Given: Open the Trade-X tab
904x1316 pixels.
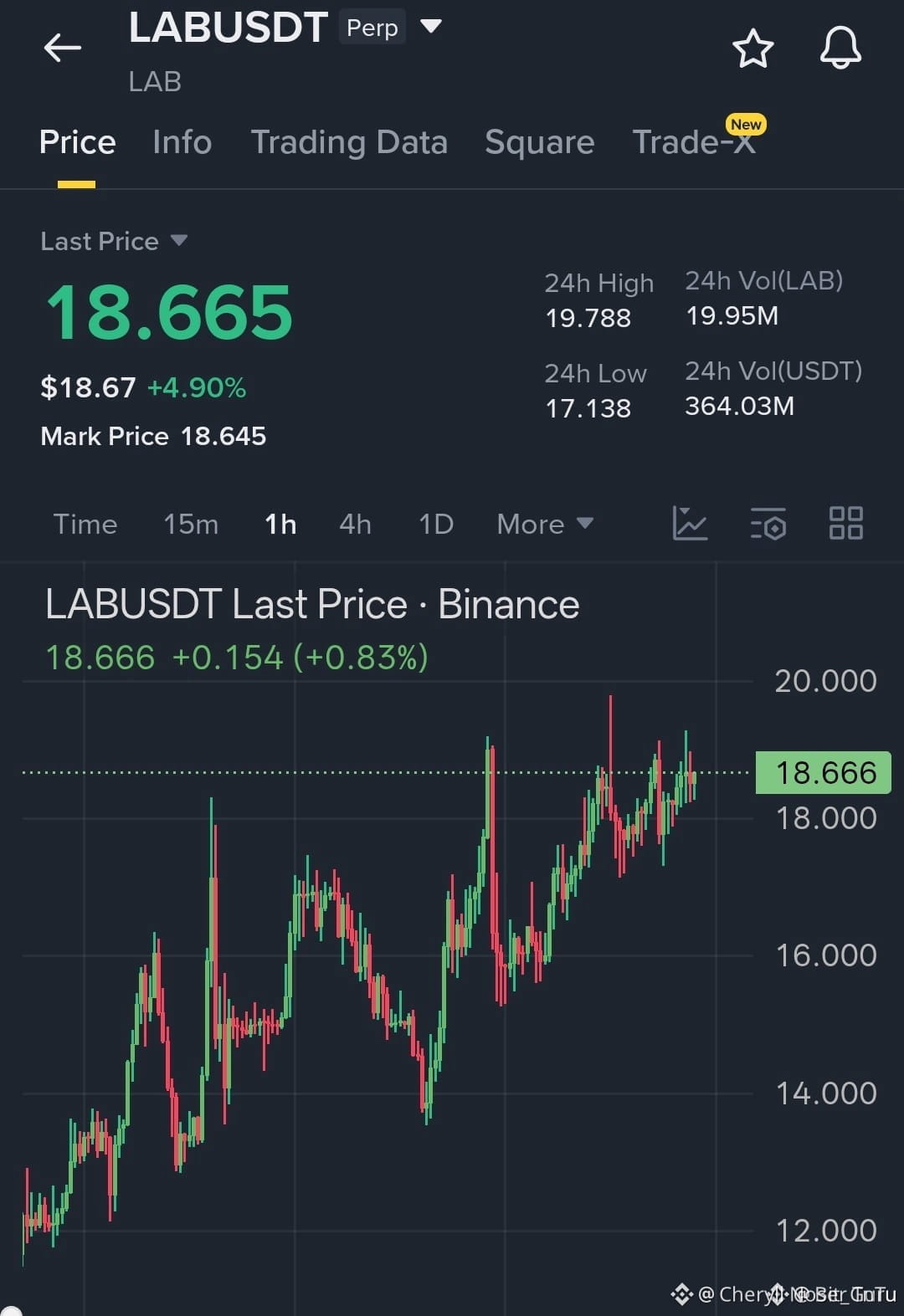Looking at the screenshot, I should click(x=694, y=142).
